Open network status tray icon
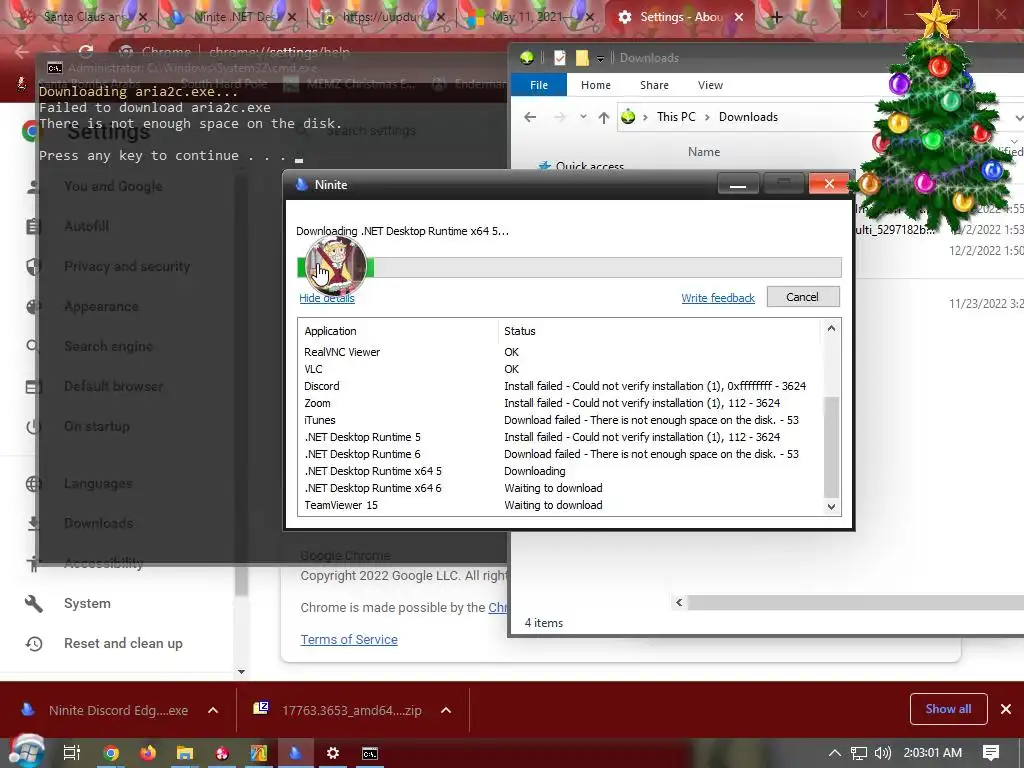Image resolution: width=1024 pixels, height=768 pixels. click(859, 753)
